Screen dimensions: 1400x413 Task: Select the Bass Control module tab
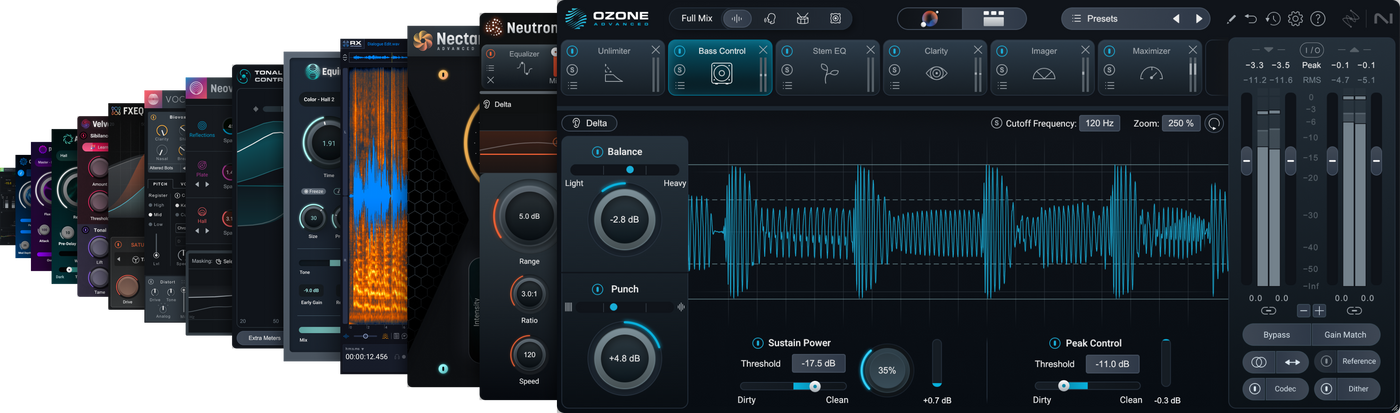click(721, 67)
